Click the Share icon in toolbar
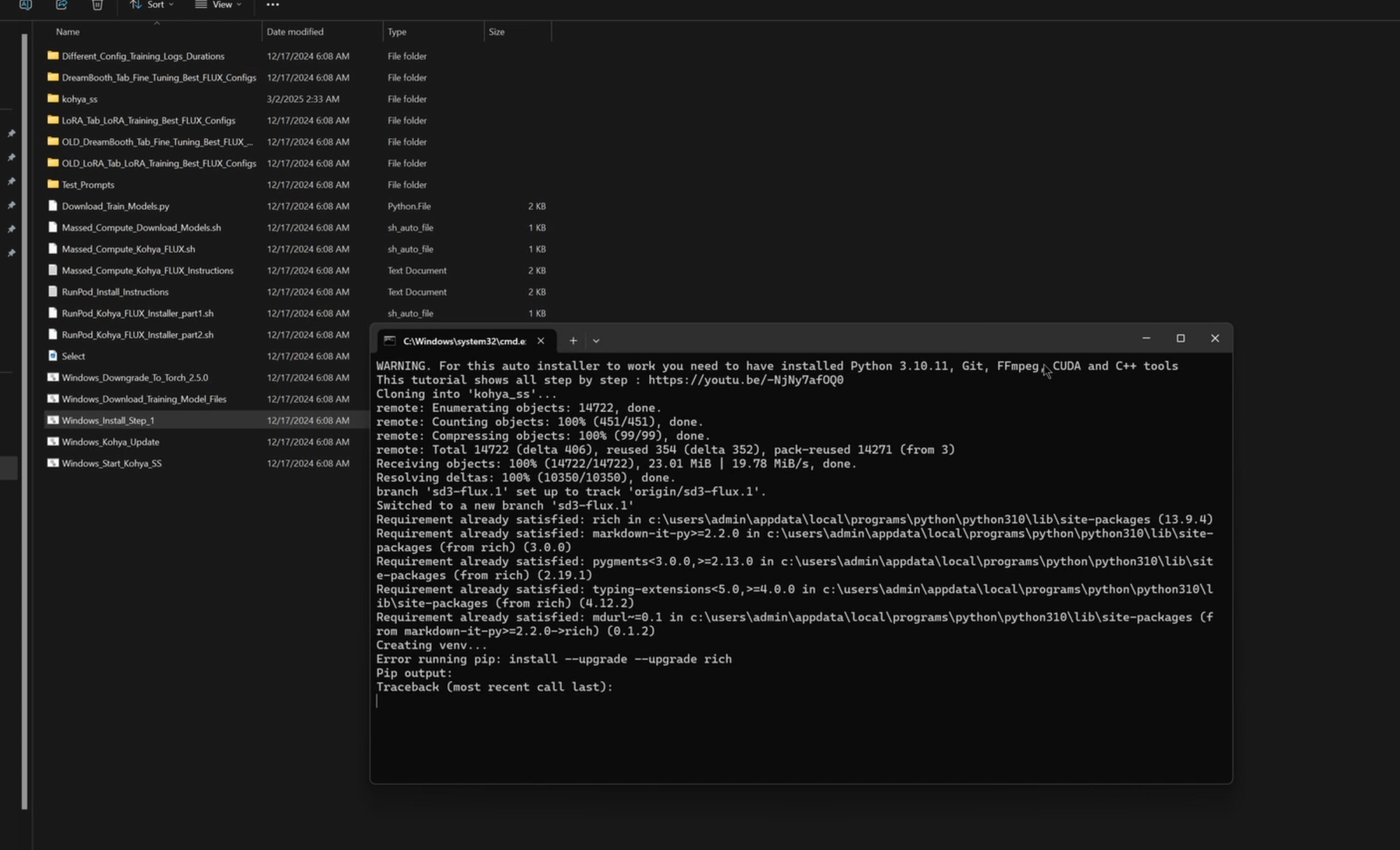This screenshot has width=1400, height=850. coord(61,4)
